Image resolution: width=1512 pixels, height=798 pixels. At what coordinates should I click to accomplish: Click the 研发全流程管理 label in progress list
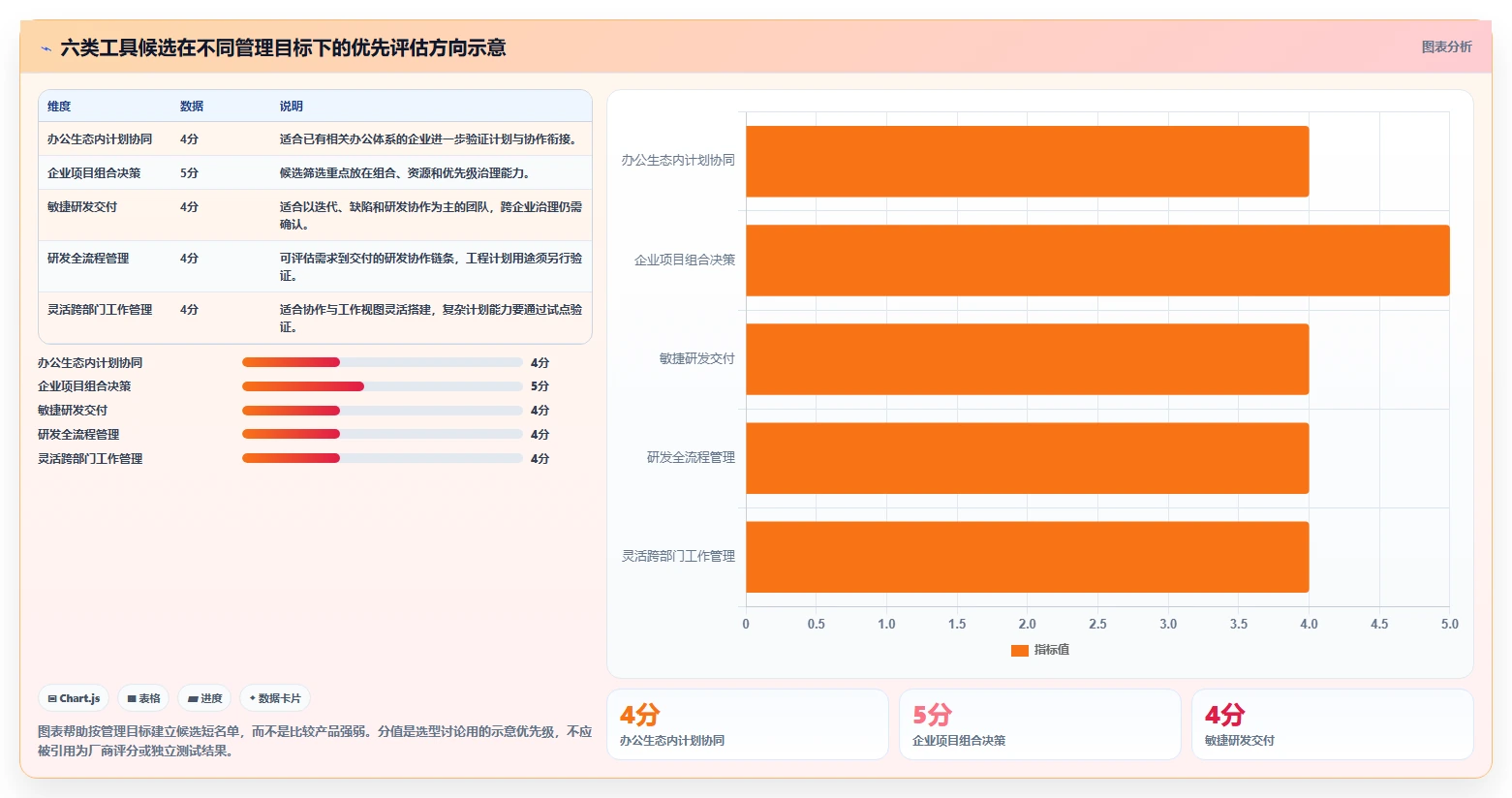tap(78, 435)
